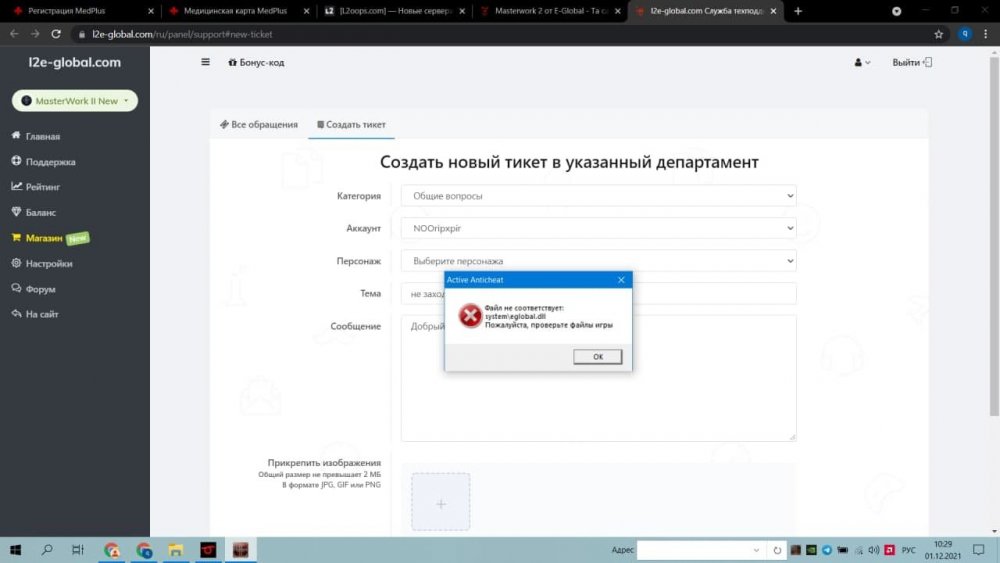Click the hamburger menu icon

[x=206, y=62]
